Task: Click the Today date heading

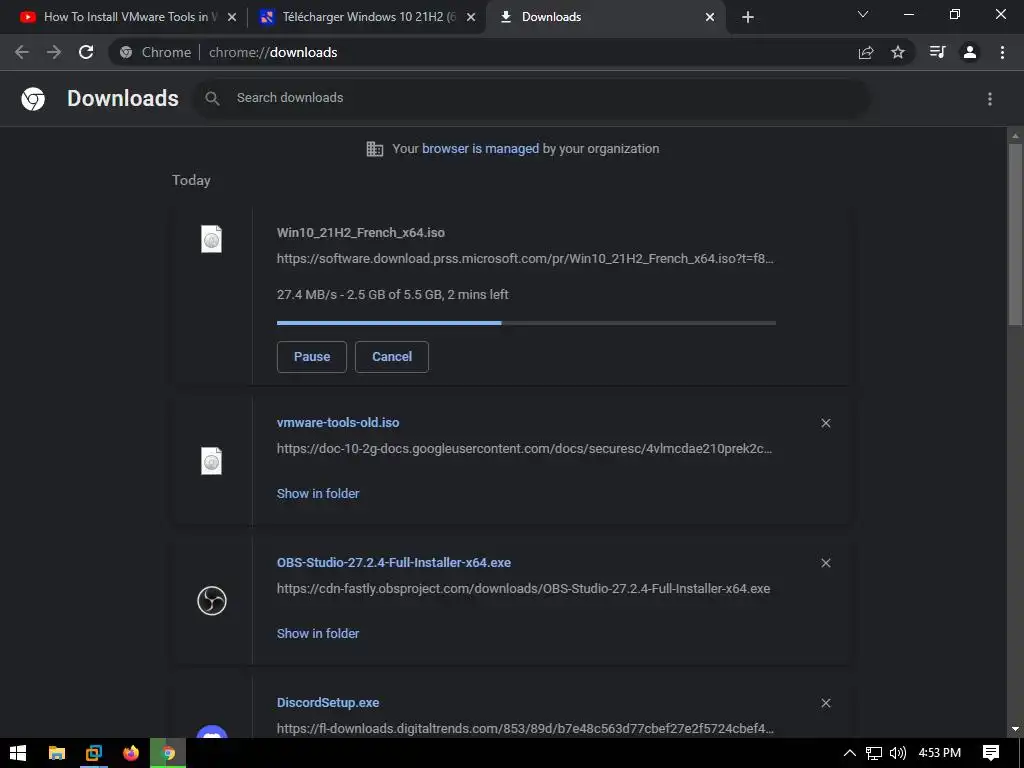Action: pos(191,180)
